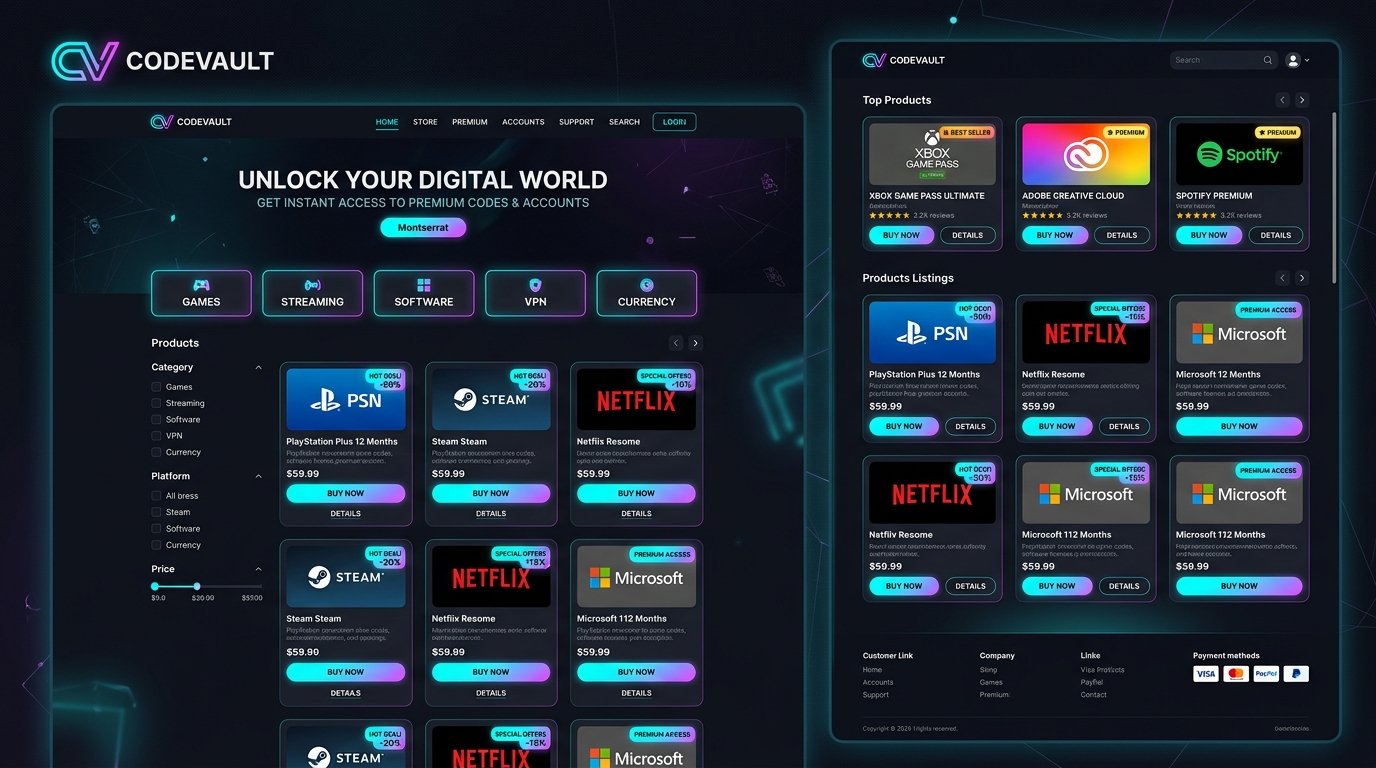Go to next Top Products arrow
The width and height of the screenshot is (1376, 768).
click(1302, 100)
